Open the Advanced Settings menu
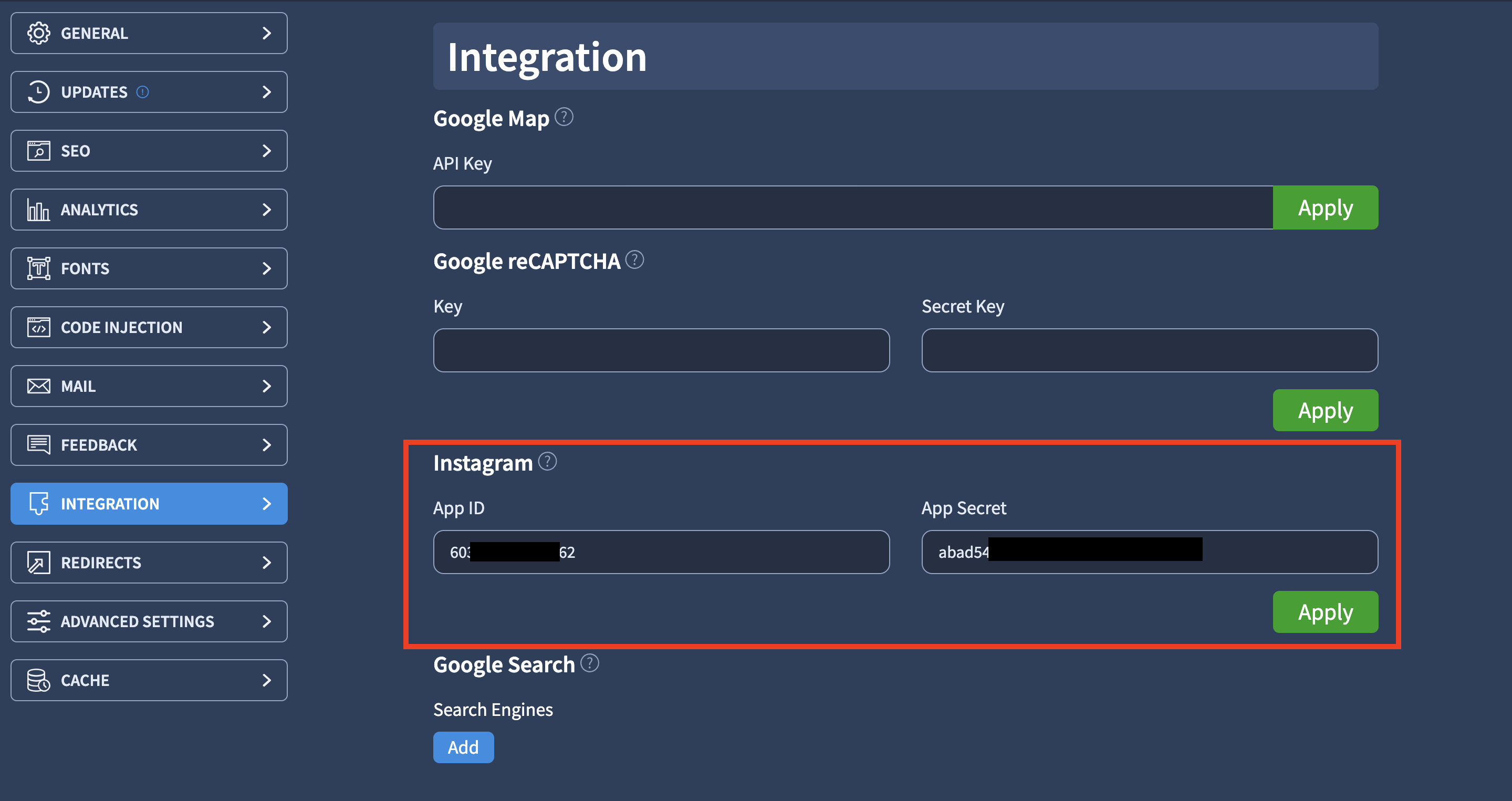This screenshot has height=801, width=1512. coord(149,621)
